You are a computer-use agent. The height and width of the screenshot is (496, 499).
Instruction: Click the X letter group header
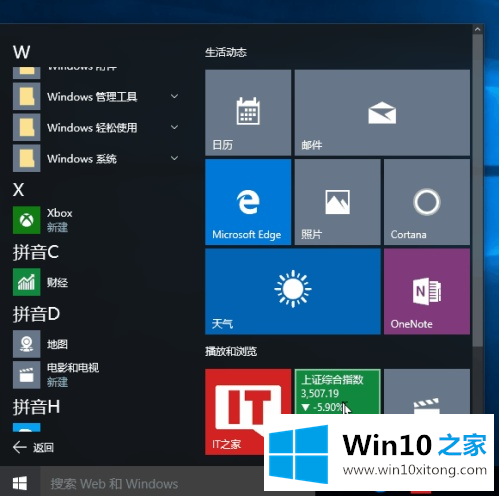[19, 190]
